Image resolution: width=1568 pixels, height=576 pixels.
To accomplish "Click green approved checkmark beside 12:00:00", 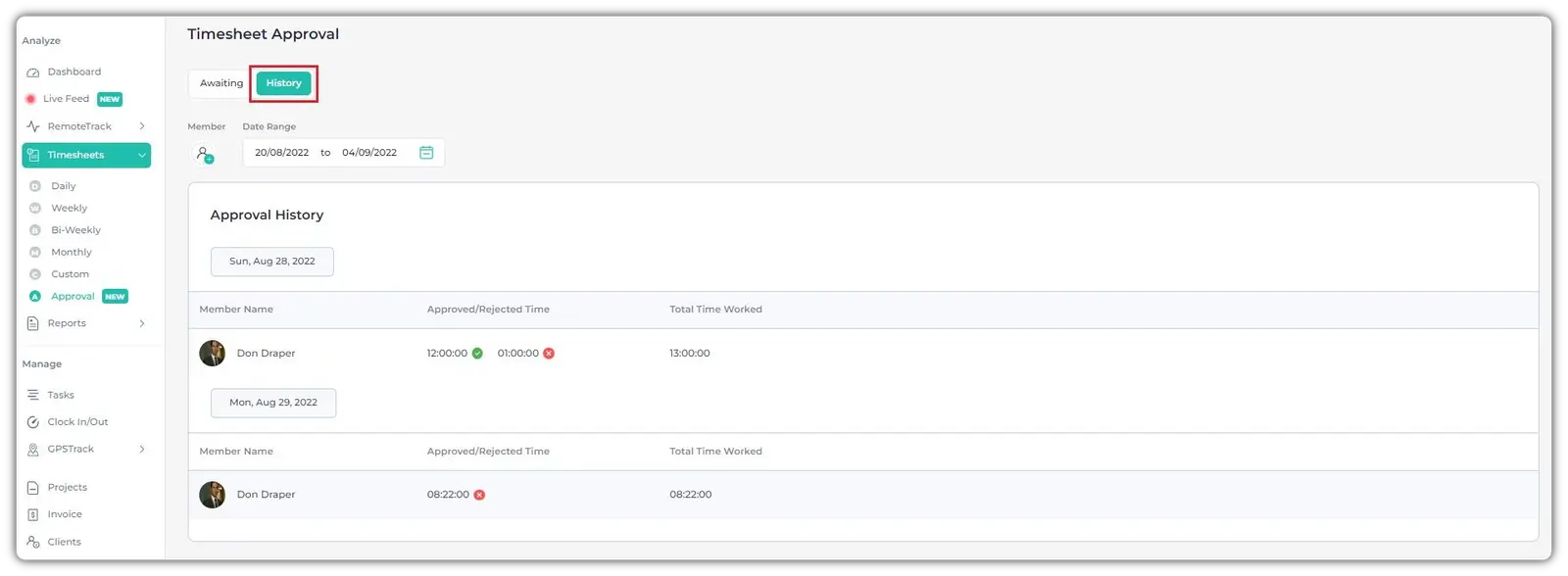I will [x=477, y=354].
